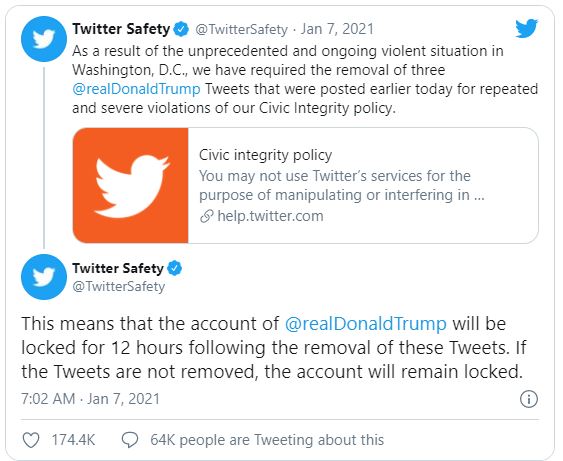Click the Twitter bird logo at top right
This screenshot has width=563, height=461.
point(526,28)
